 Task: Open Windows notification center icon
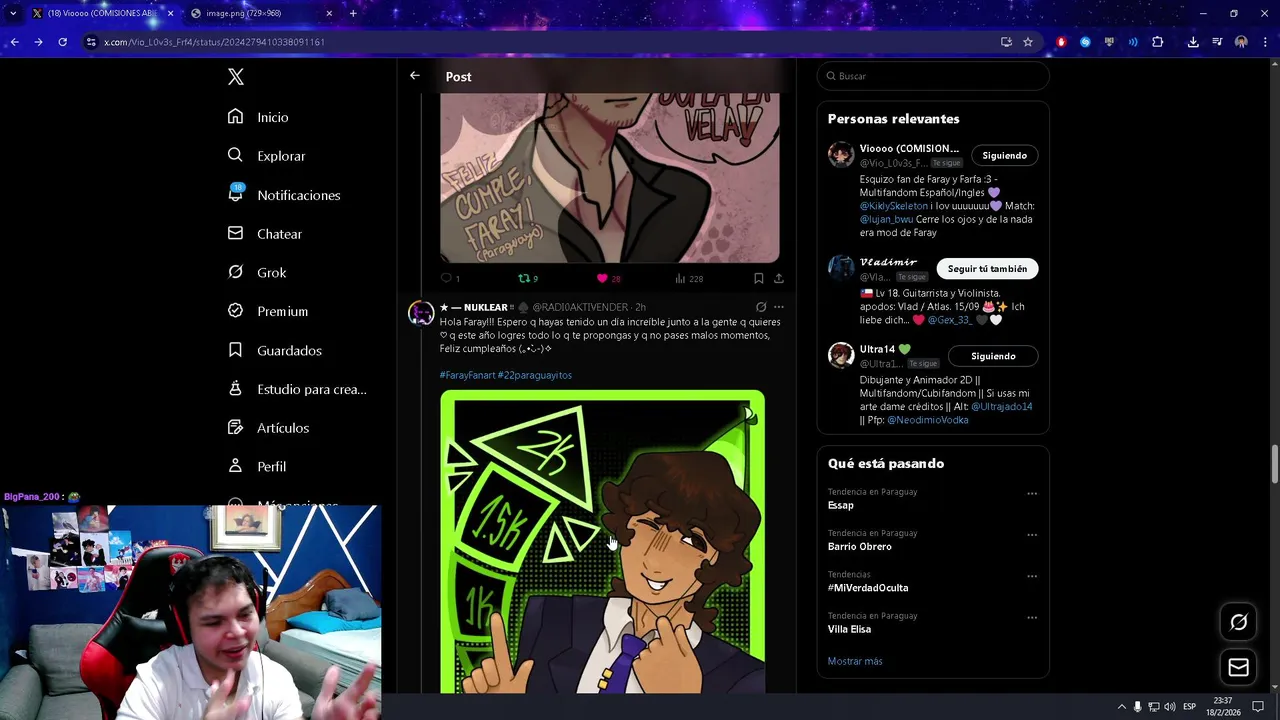(x=1258, y=707)
